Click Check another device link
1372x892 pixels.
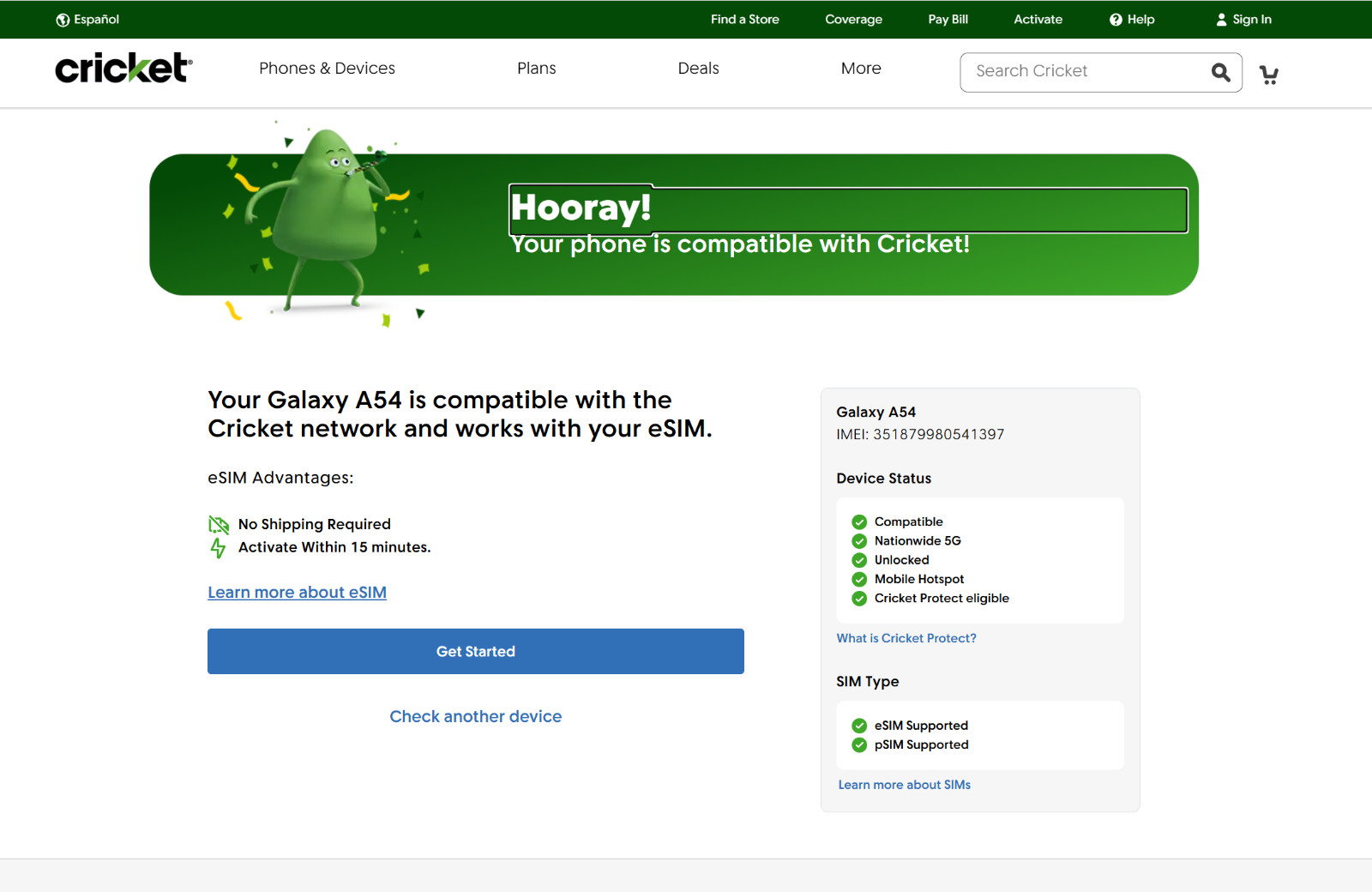pyautogui.click(x=476, y=716)
